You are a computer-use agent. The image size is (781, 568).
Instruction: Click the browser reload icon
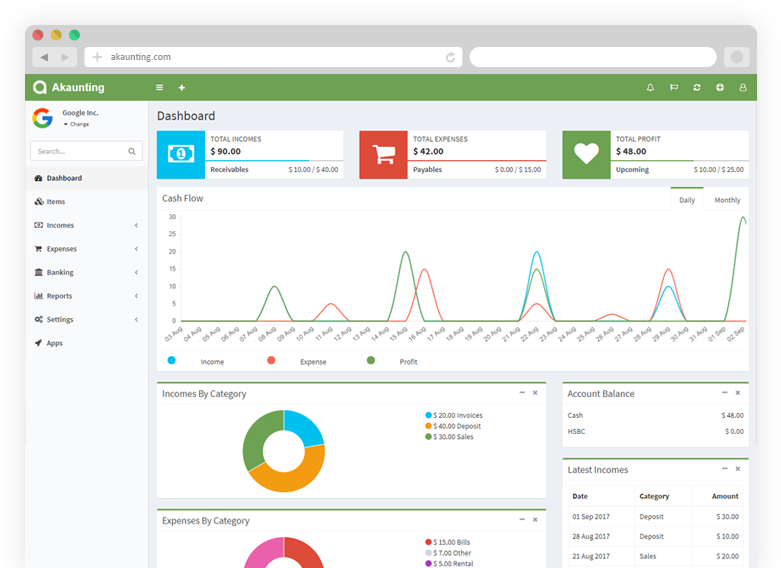pyautogui.click(x=450, y=57)
